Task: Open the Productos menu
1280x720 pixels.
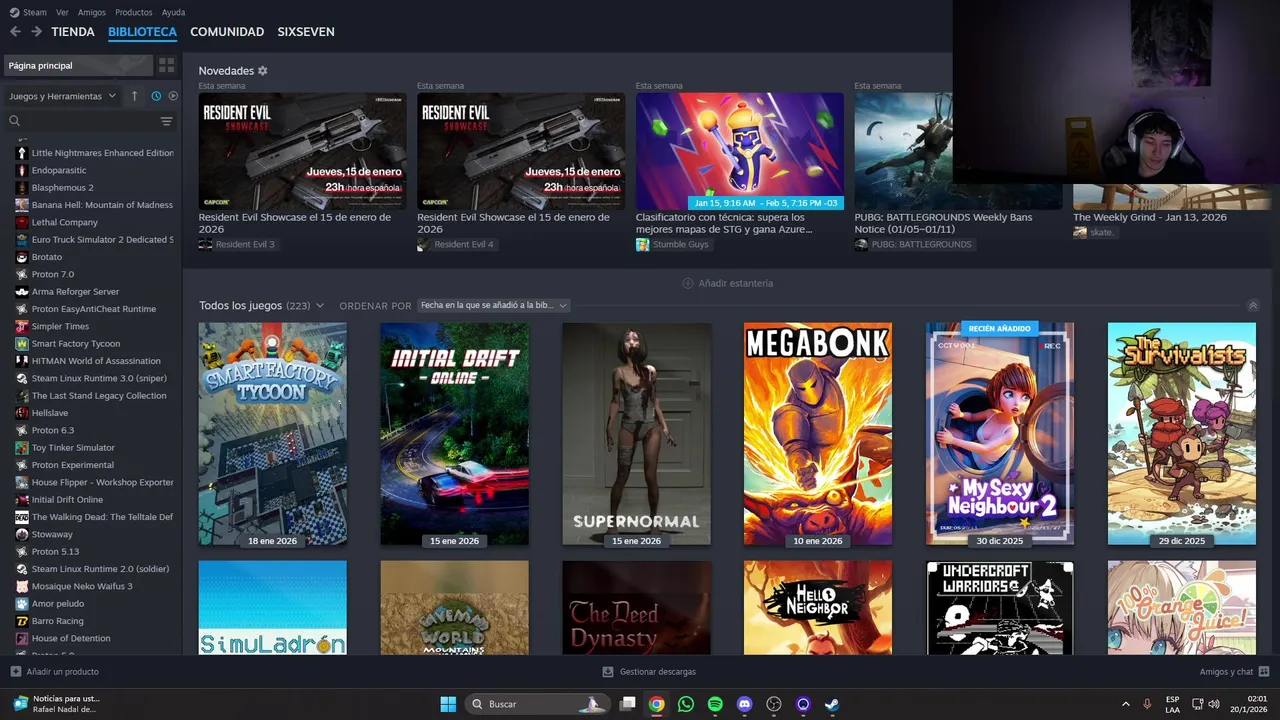Action: coord(134,12)
